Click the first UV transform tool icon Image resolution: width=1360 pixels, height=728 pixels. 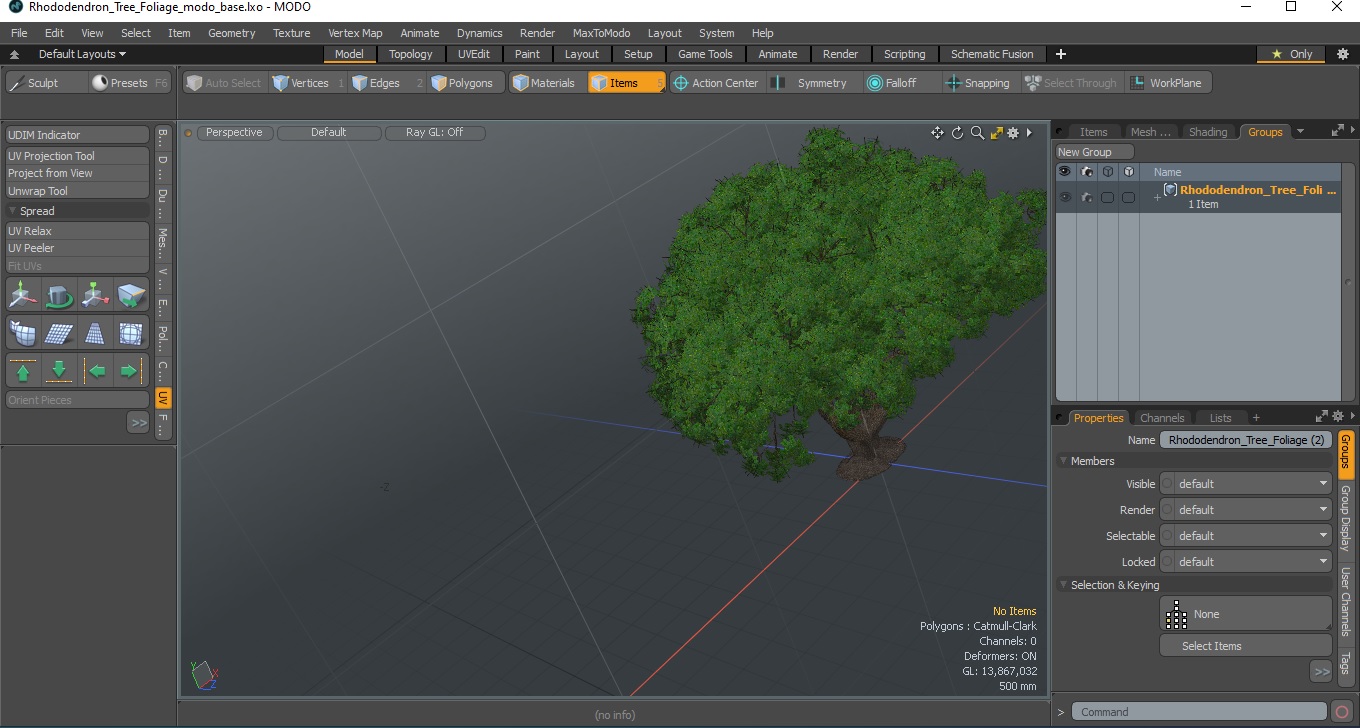(23, 296)
